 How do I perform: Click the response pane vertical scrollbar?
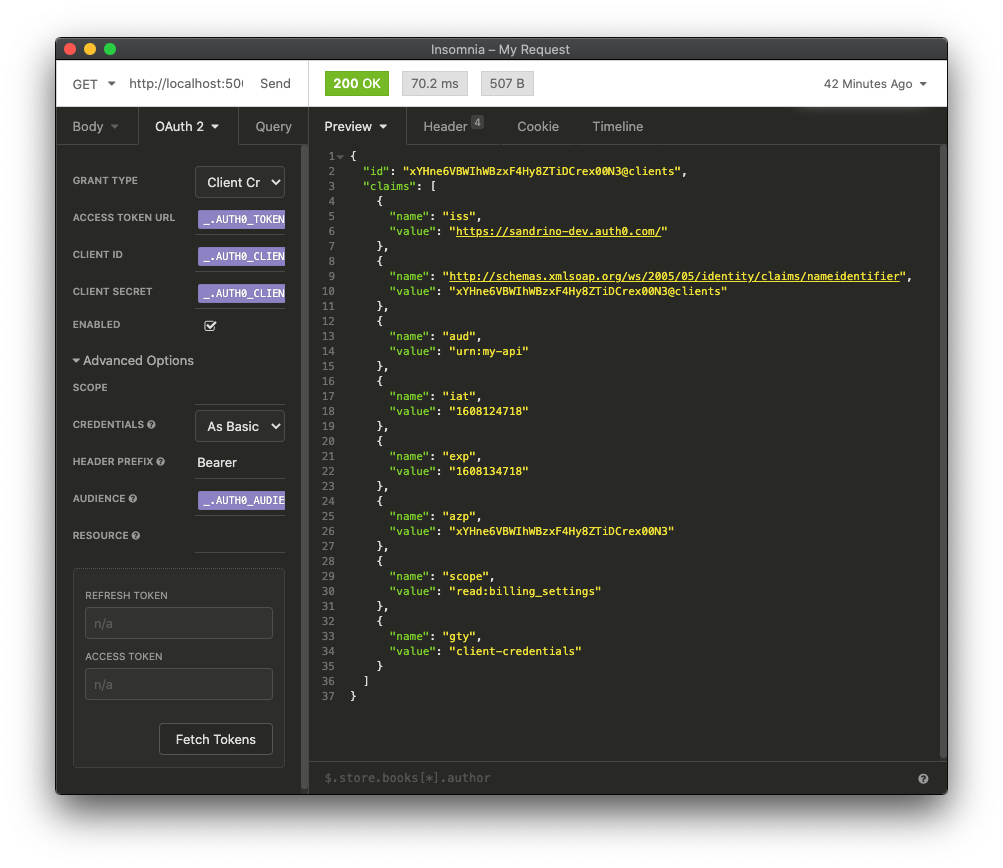[943, 452]
